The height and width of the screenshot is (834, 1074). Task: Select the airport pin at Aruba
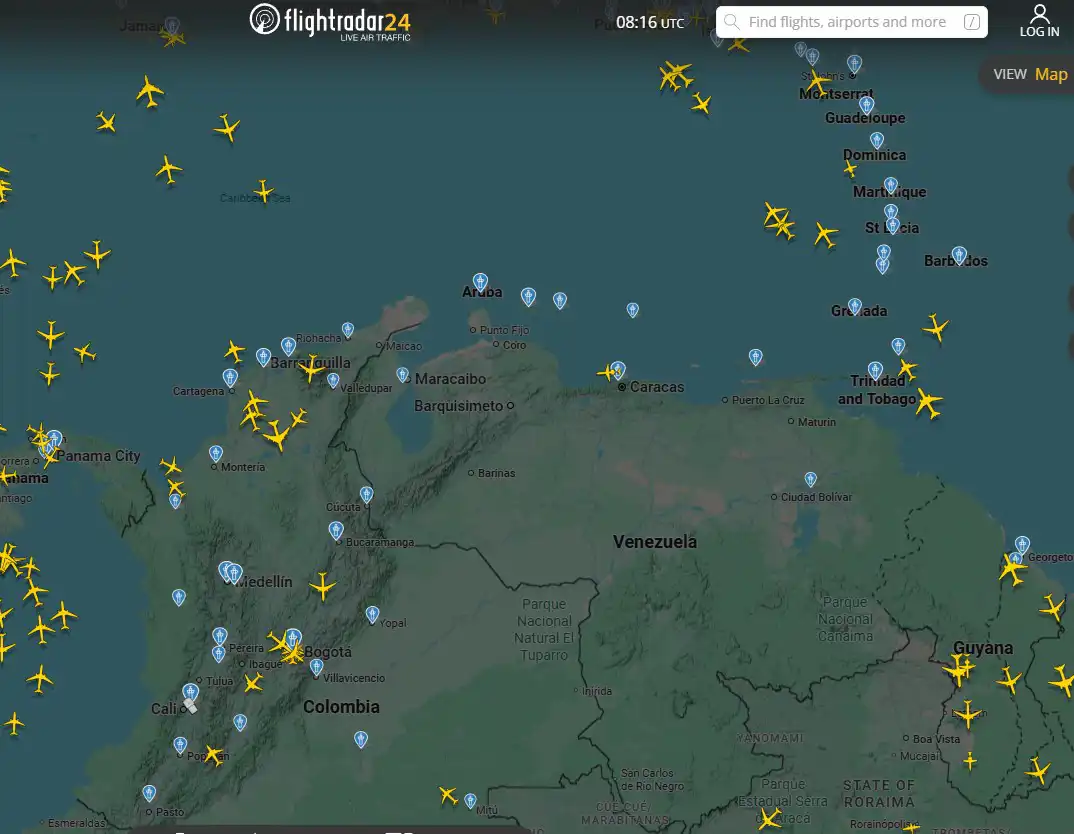480,282
